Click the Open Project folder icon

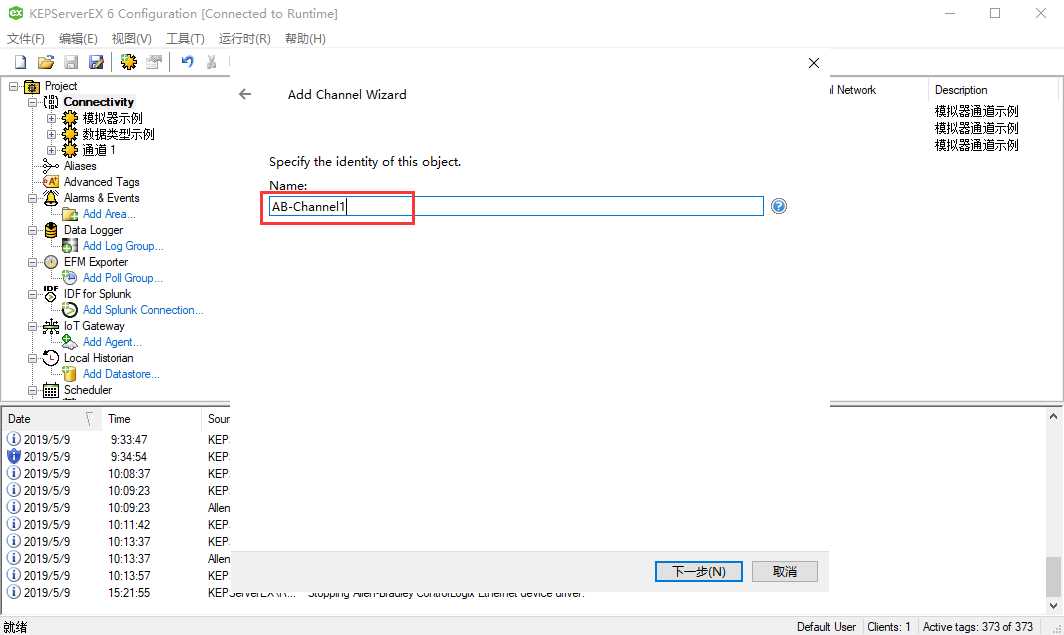[x=45, y=62]
